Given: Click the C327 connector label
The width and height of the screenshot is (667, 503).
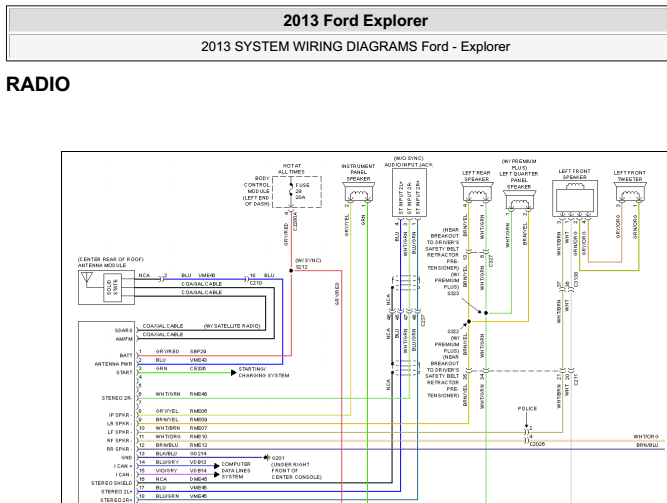Looking at the screenshot, I should point(491,260).
